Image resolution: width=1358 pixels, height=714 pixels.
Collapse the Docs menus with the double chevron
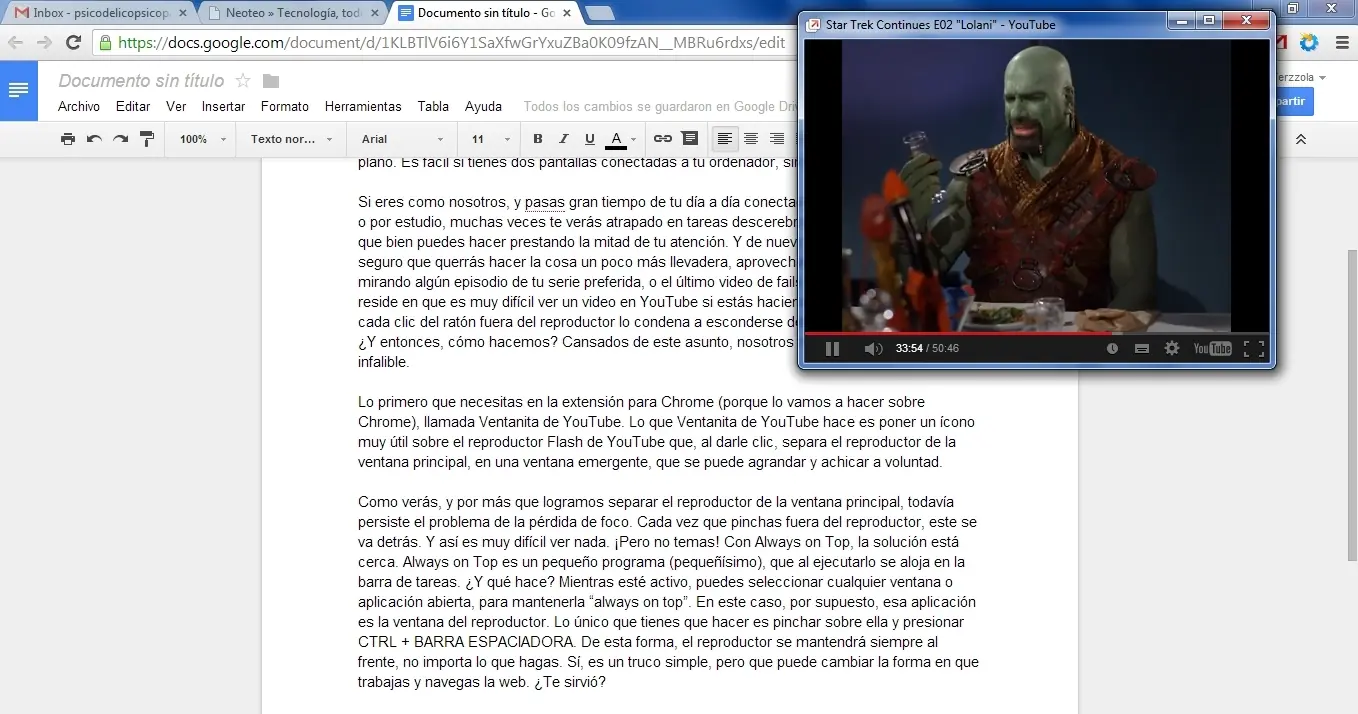1300,139
